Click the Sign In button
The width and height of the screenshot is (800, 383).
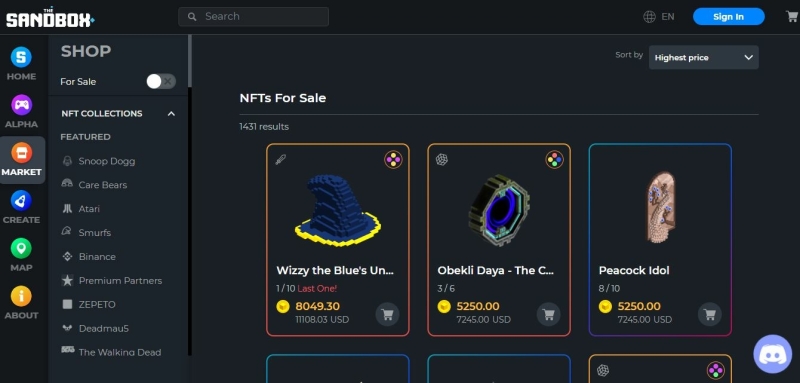click(728, 16)
